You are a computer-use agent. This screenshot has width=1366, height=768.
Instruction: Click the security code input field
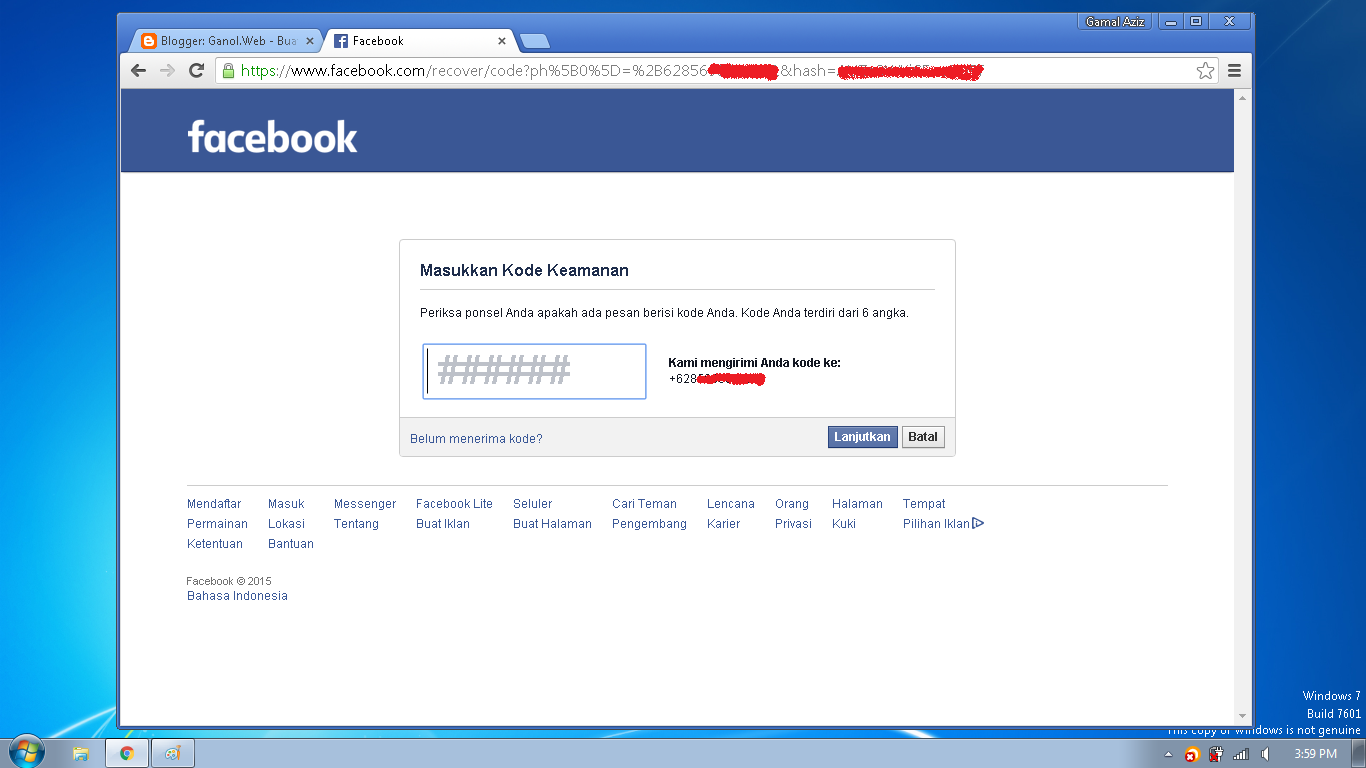click(534, 371)
